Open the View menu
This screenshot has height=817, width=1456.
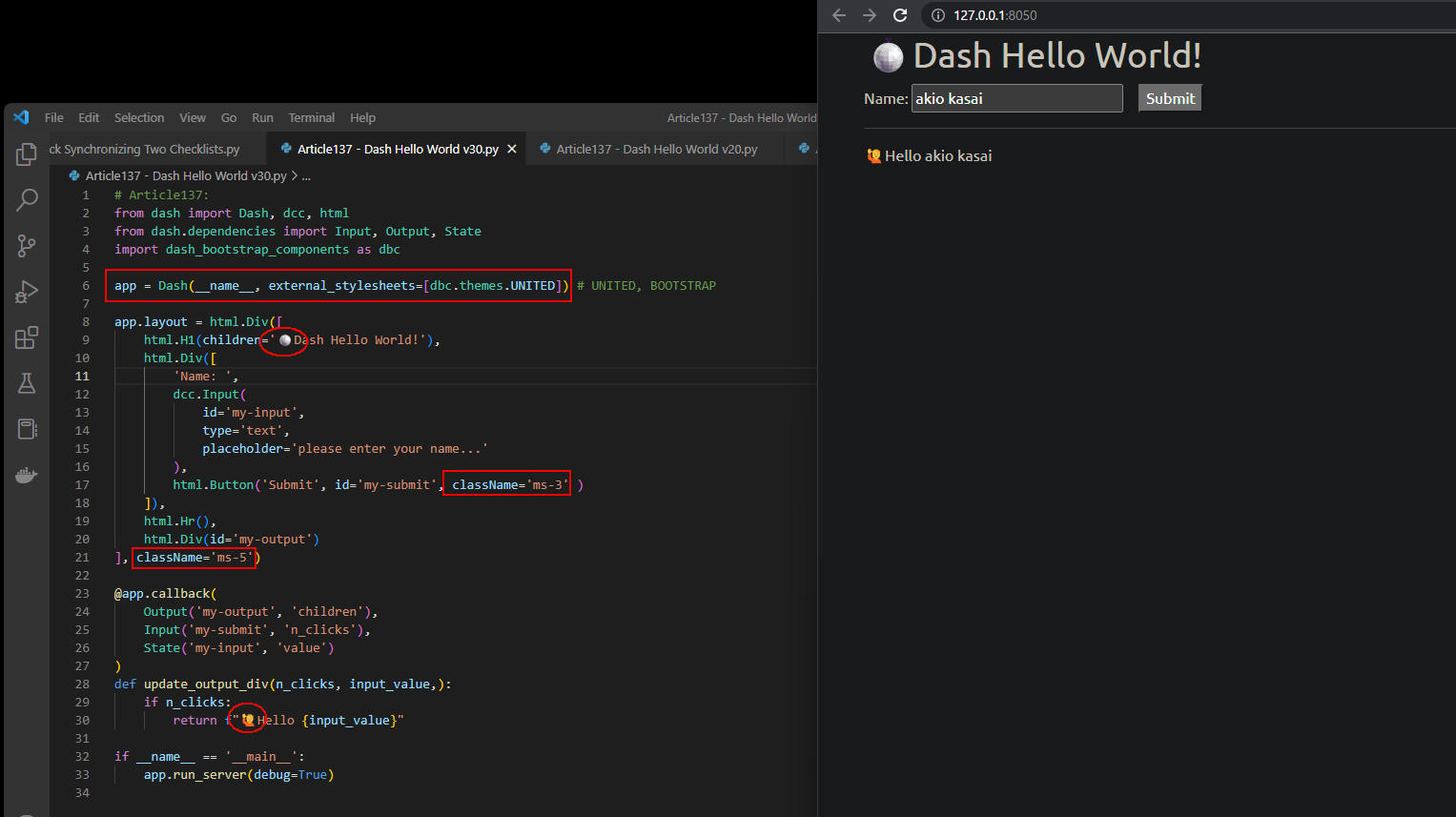pos(193,117)
